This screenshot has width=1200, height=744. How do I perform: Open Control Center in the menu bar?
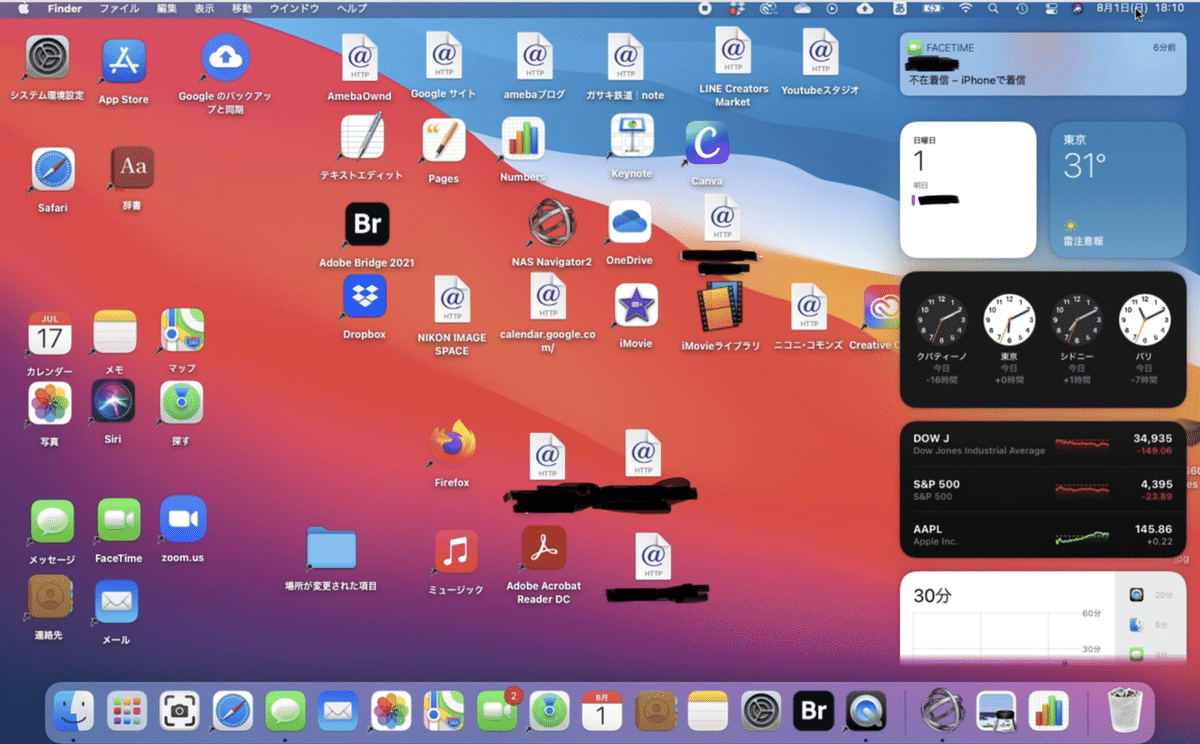(1050, 8)
